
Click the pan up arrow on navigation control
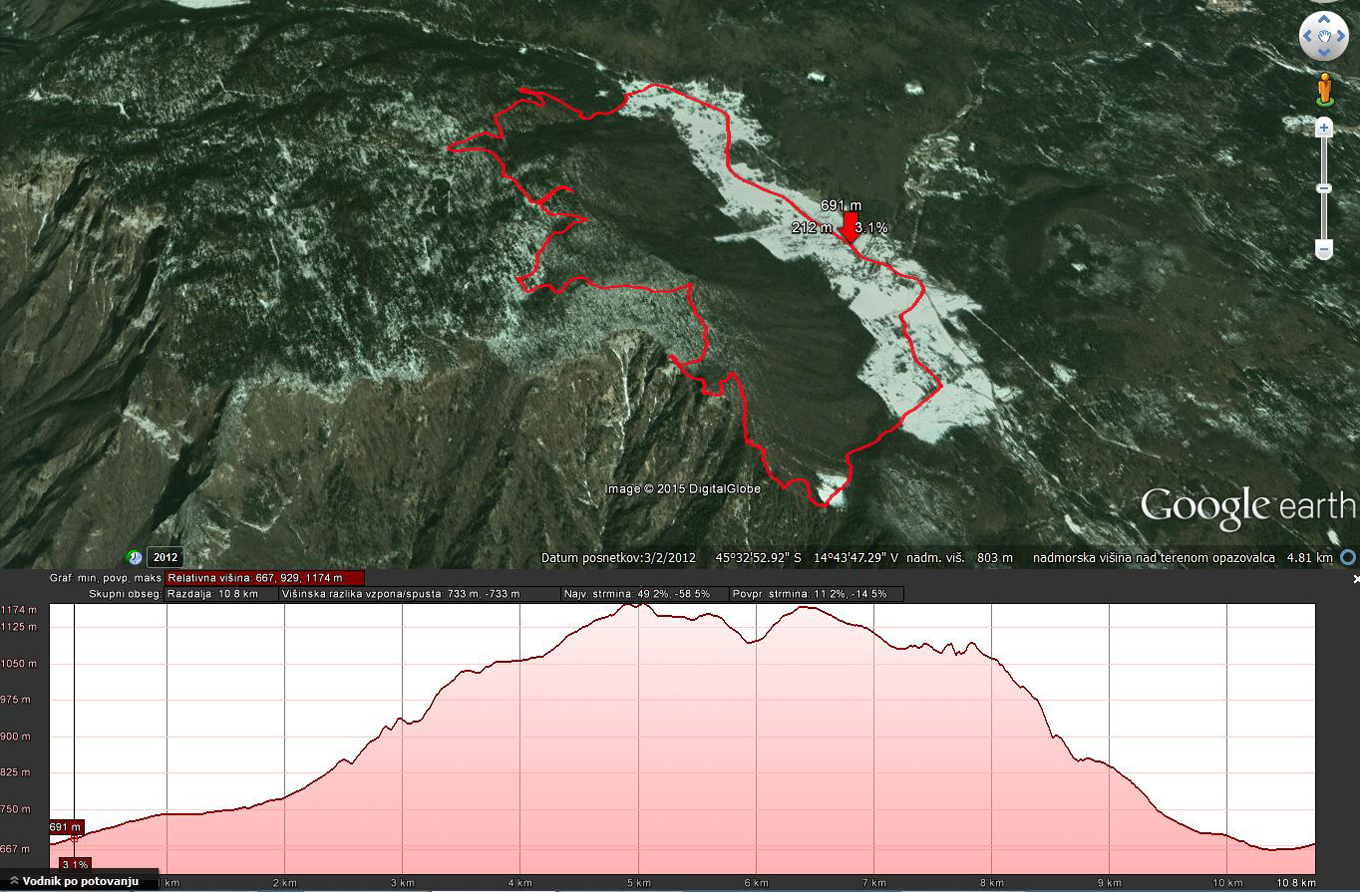tap(1324, 19)
